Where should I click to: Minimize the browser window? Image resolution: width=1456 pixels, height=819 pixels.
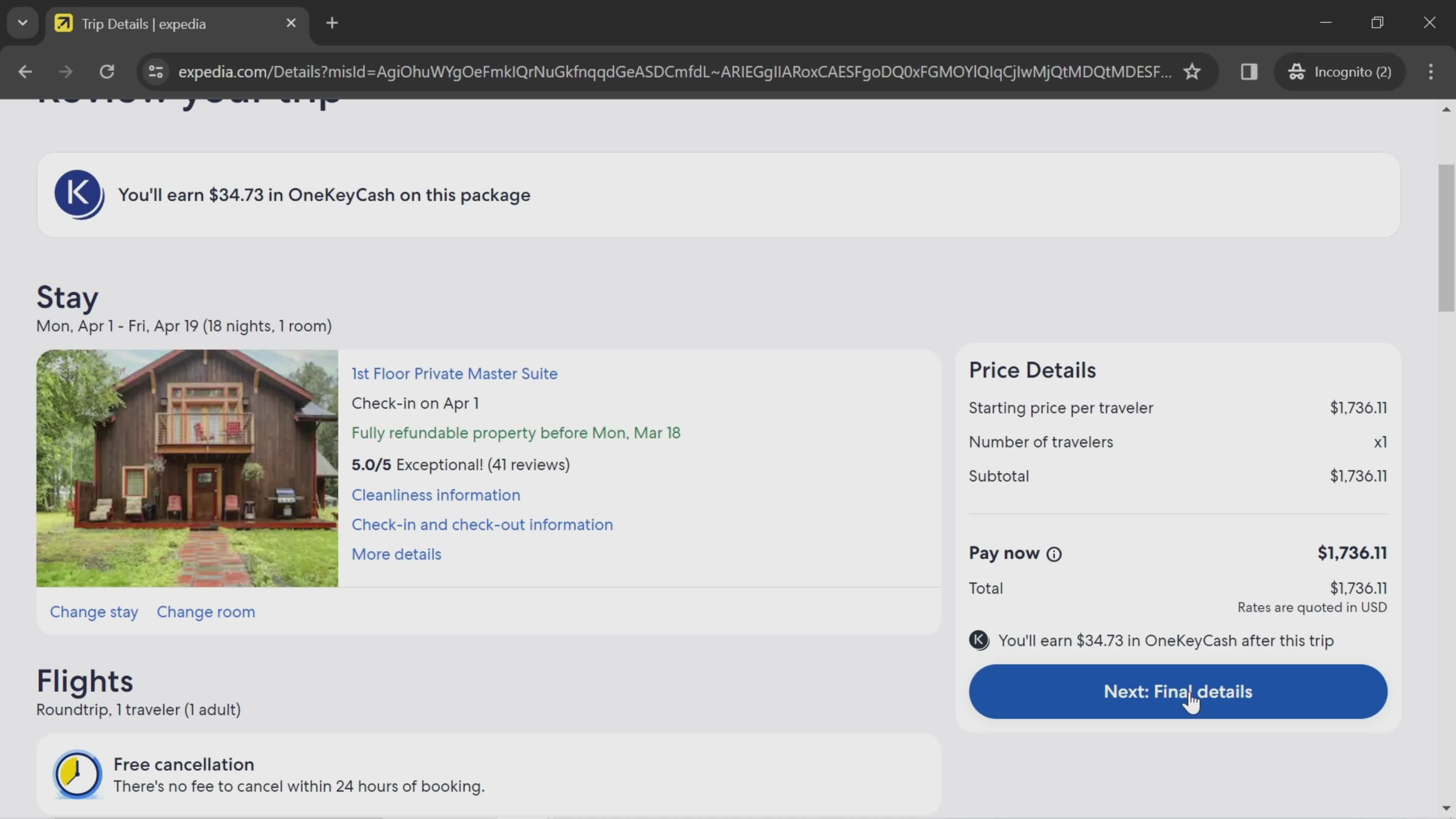(1326, 23)
